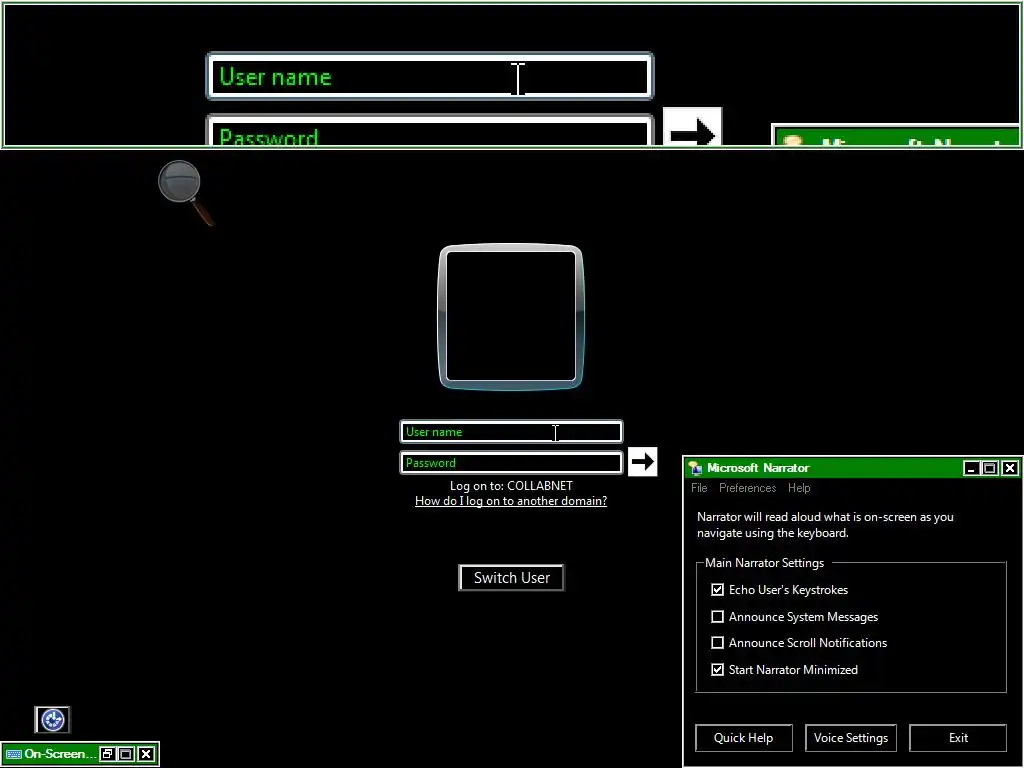Open Voice Settings in Narrator
Screen dimensions: 1024x768
point(851,738)
